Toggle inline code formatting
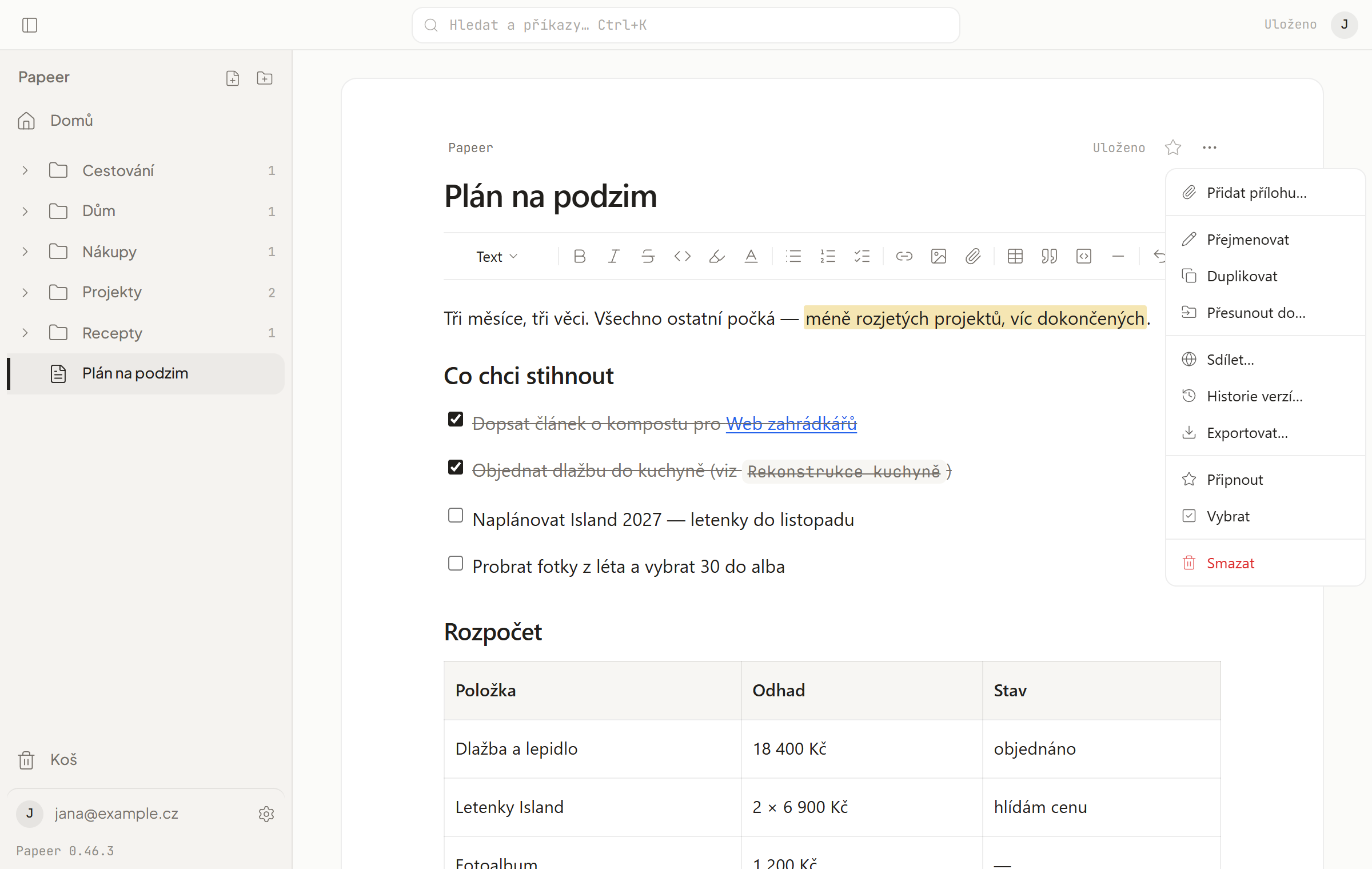This screenshot has height=869, width=1372. coord(683,256)
